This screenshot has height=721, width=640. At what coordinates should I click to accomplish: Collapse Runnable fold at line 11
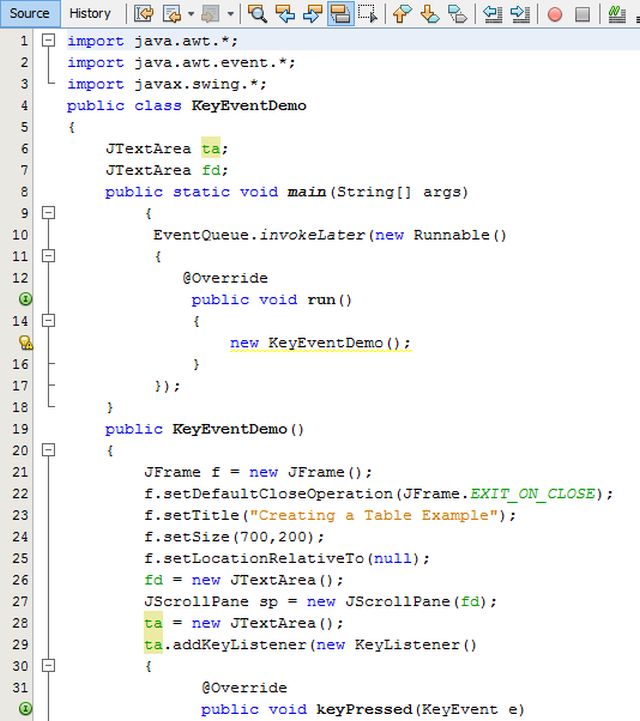[48, 256]
